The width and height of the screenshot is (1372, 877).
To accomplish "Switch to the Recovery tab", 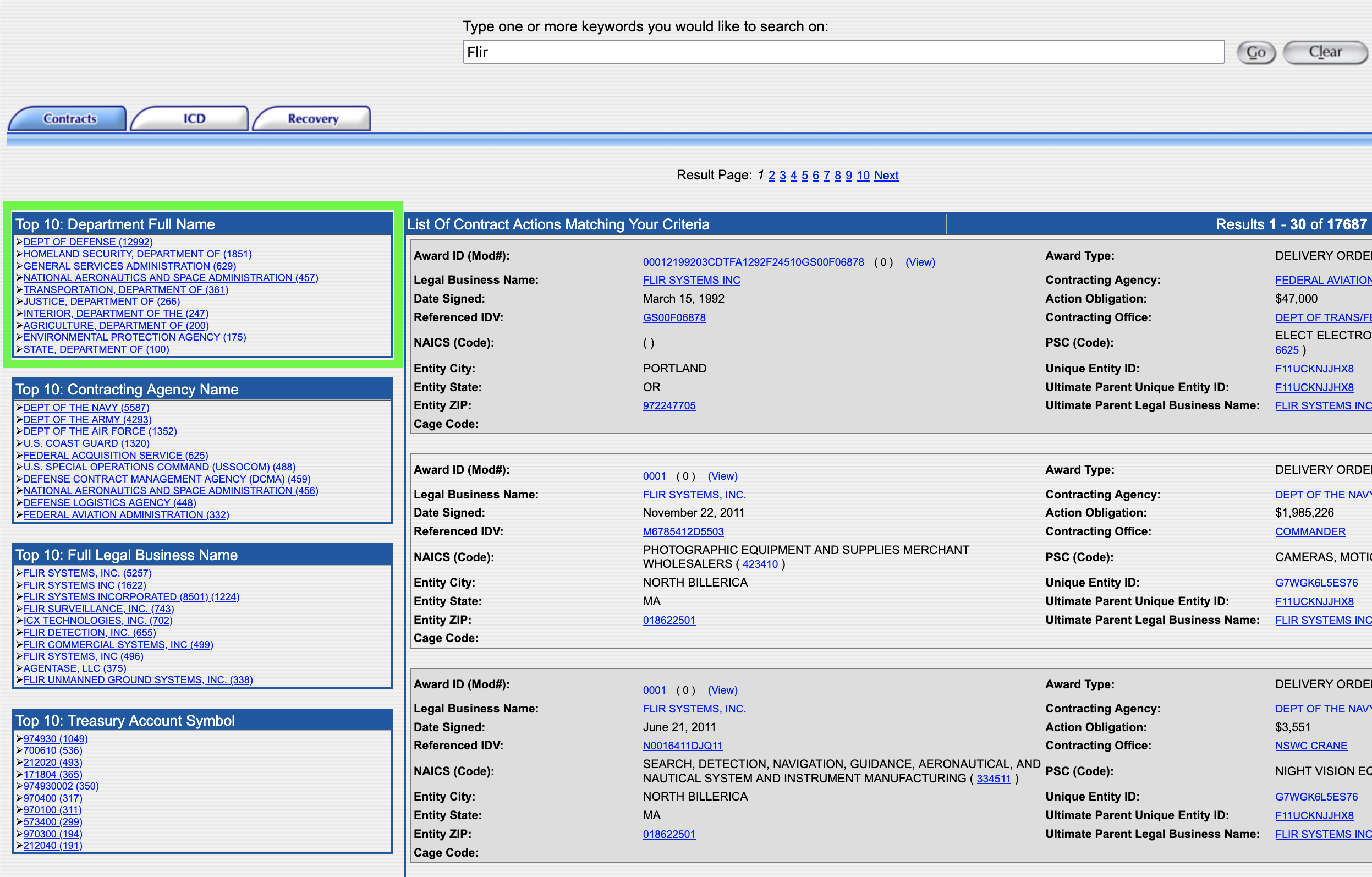I will [312, 118].
